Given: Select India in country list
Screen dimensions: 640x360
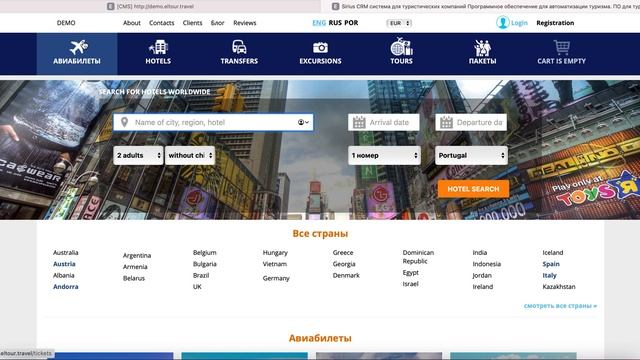Looking at the screenshot, I should click(x=480, y=253).
